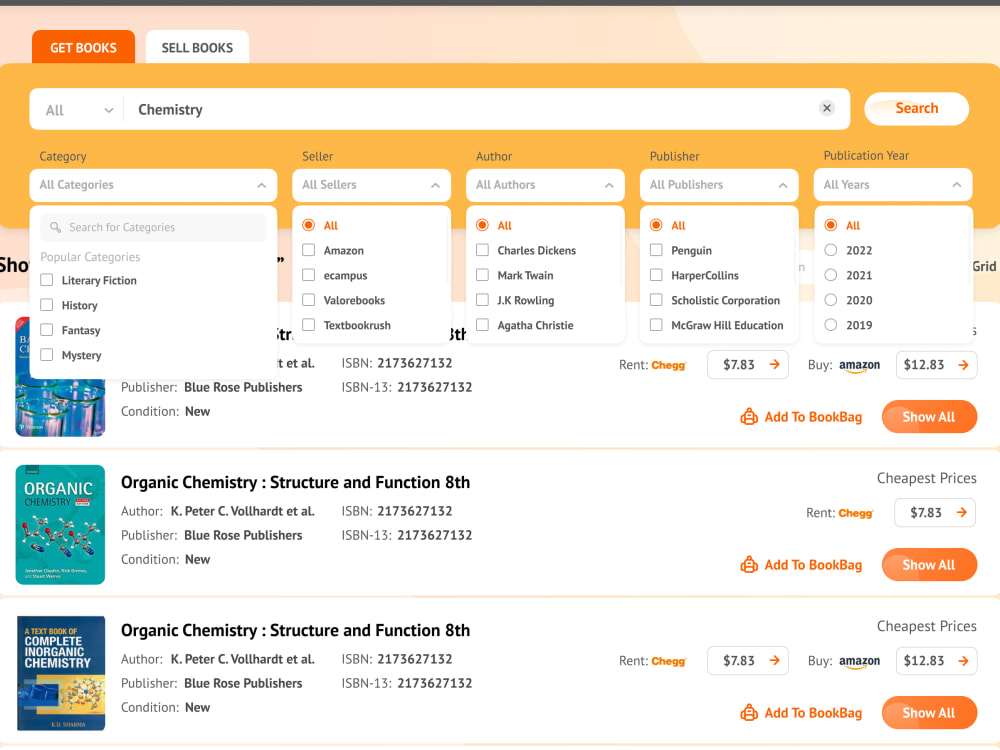Collapse the All Publishers dropdown
Image resolution: width=1000 pixels, height=750 pixels.
pos(719,185)
